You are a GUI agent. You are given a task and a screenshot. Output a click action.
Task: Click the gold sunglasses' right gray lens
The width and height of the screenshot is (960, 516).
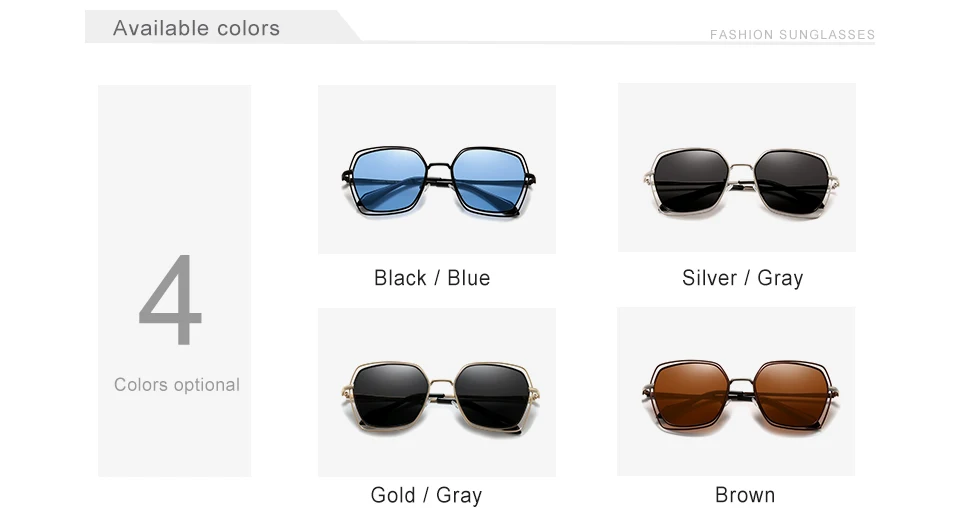(x=493, y=396)
